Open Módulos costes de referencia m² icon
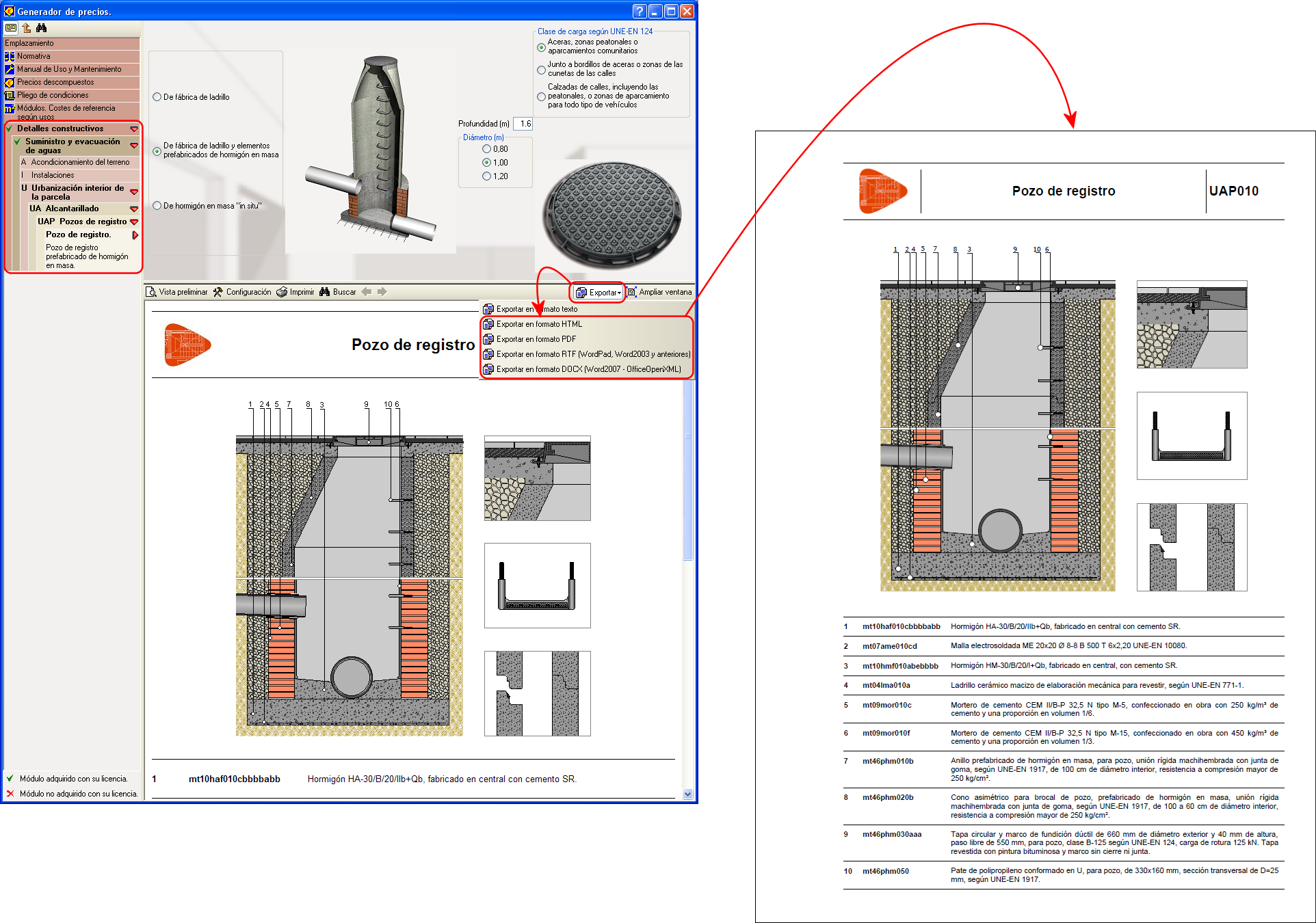The width and height of the screenshot is (1316, 923). pyautogui.click(x=10, y=110)
